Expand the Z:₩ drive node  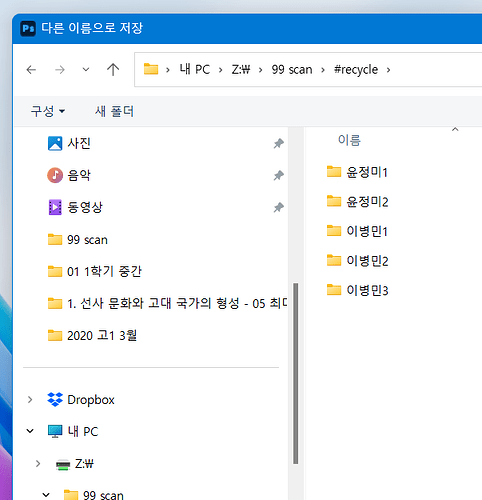(38, 463)
